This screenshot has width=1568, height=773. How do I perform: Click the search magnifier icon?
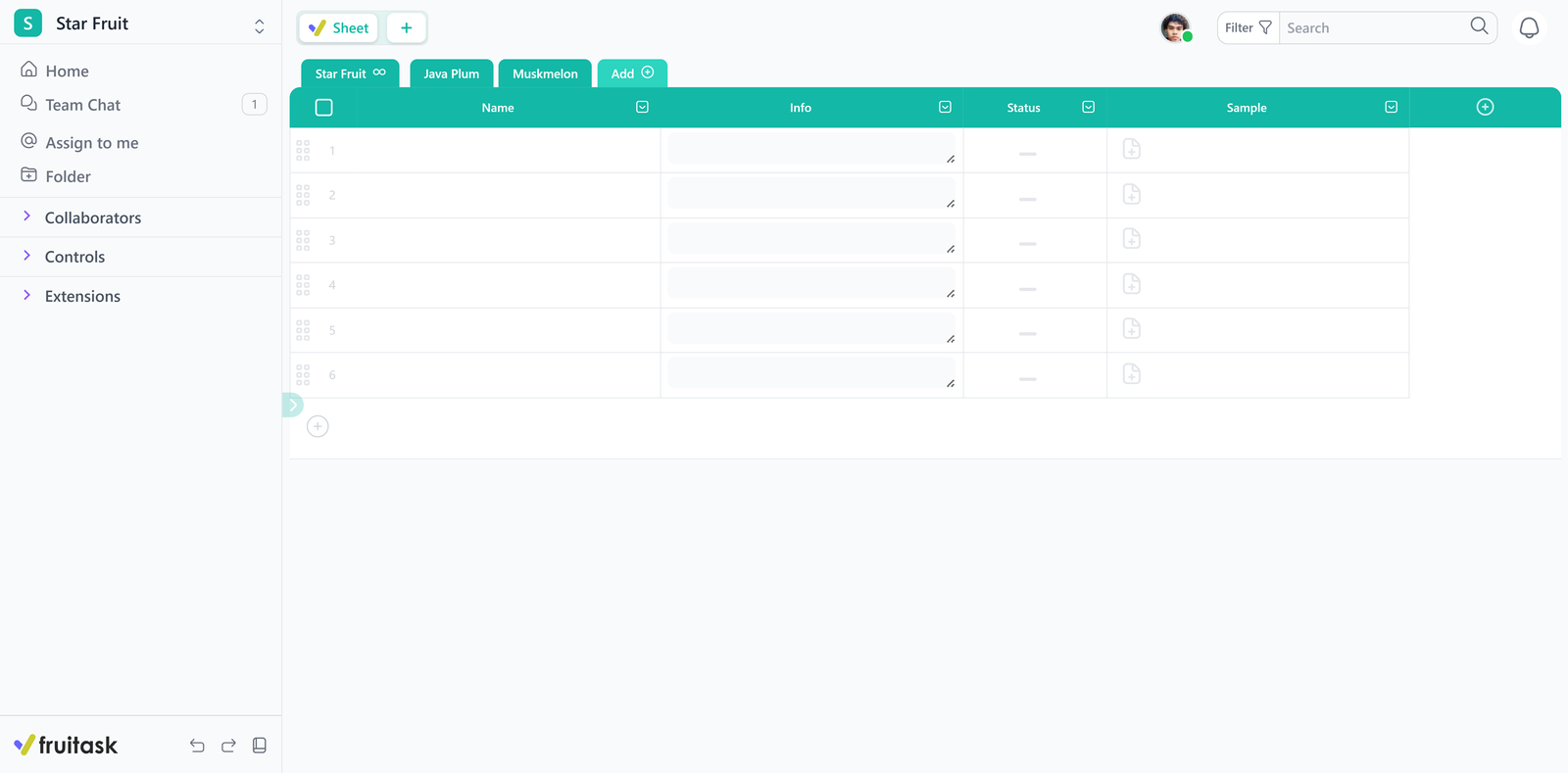(x=1479, y=26)
